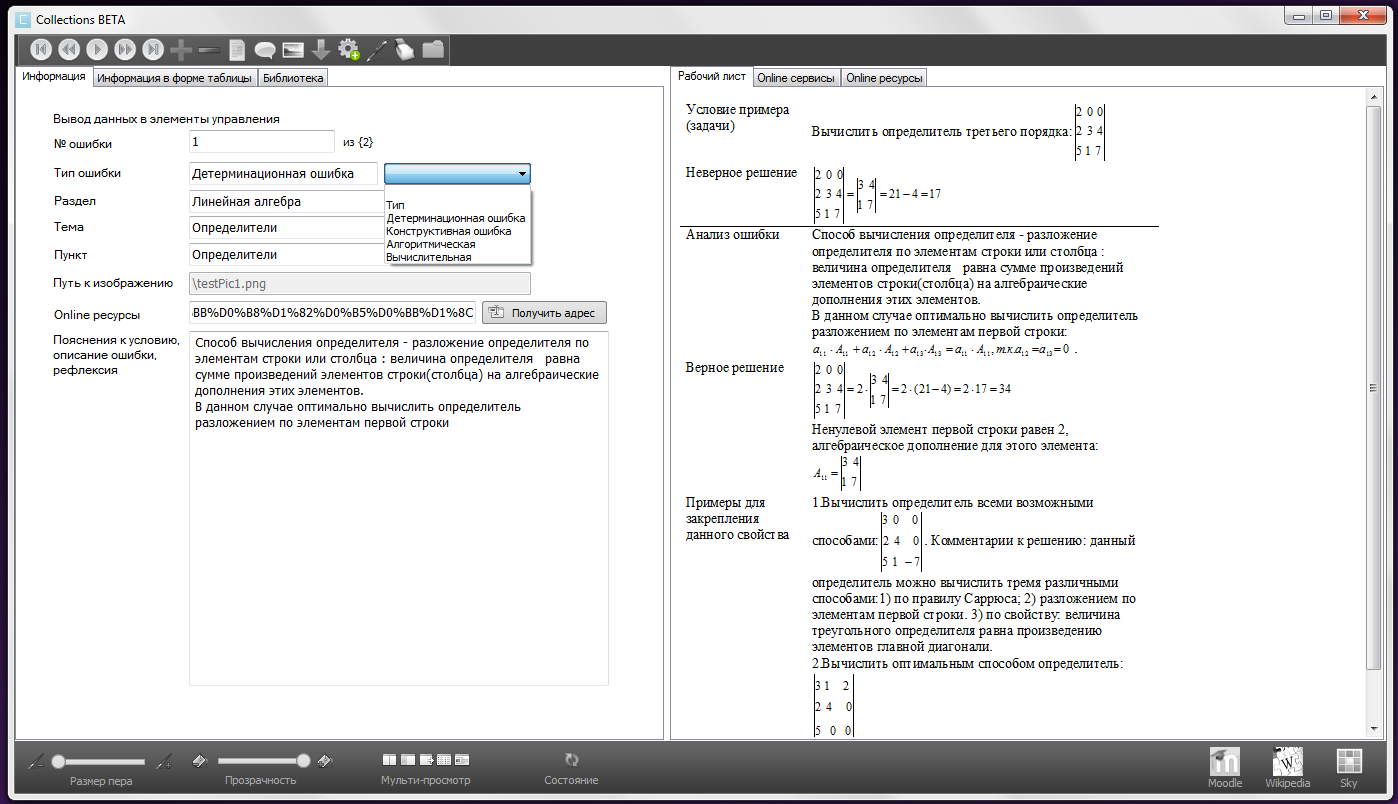Click the document page toolbar icon
1398x804 pixels.
coord(237,49)
